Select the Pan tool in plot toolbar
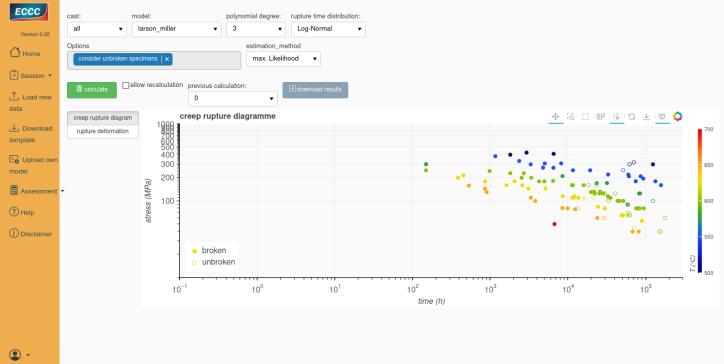724x364 pixels. tap(555, 117)
